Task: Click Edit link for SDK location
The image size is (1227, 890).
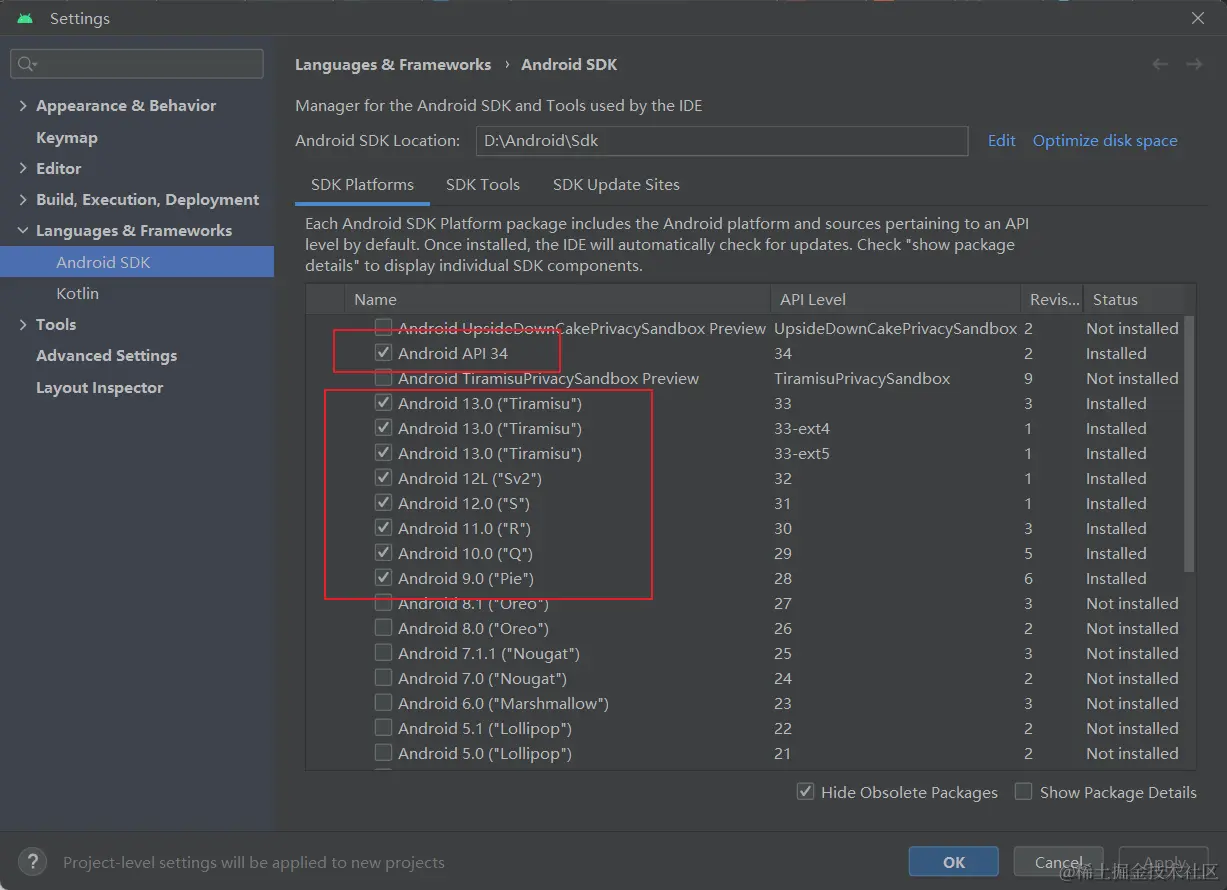Action: [1001, 141]
